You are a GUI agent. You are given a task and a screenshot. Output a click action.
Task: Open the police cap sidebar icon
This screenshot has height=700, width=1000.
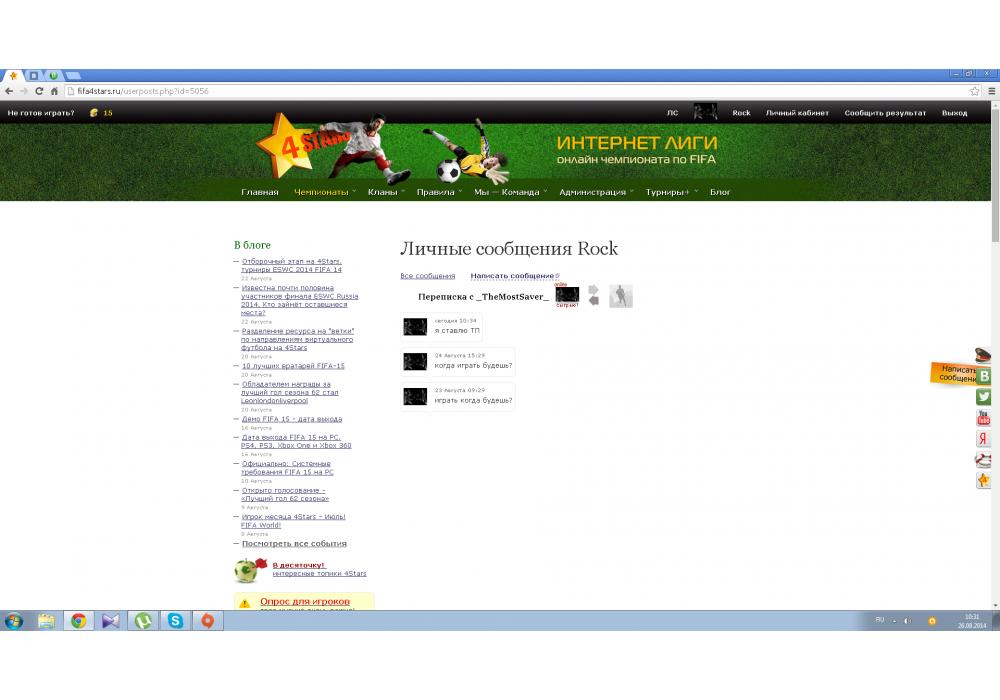[x=983, y=354]
